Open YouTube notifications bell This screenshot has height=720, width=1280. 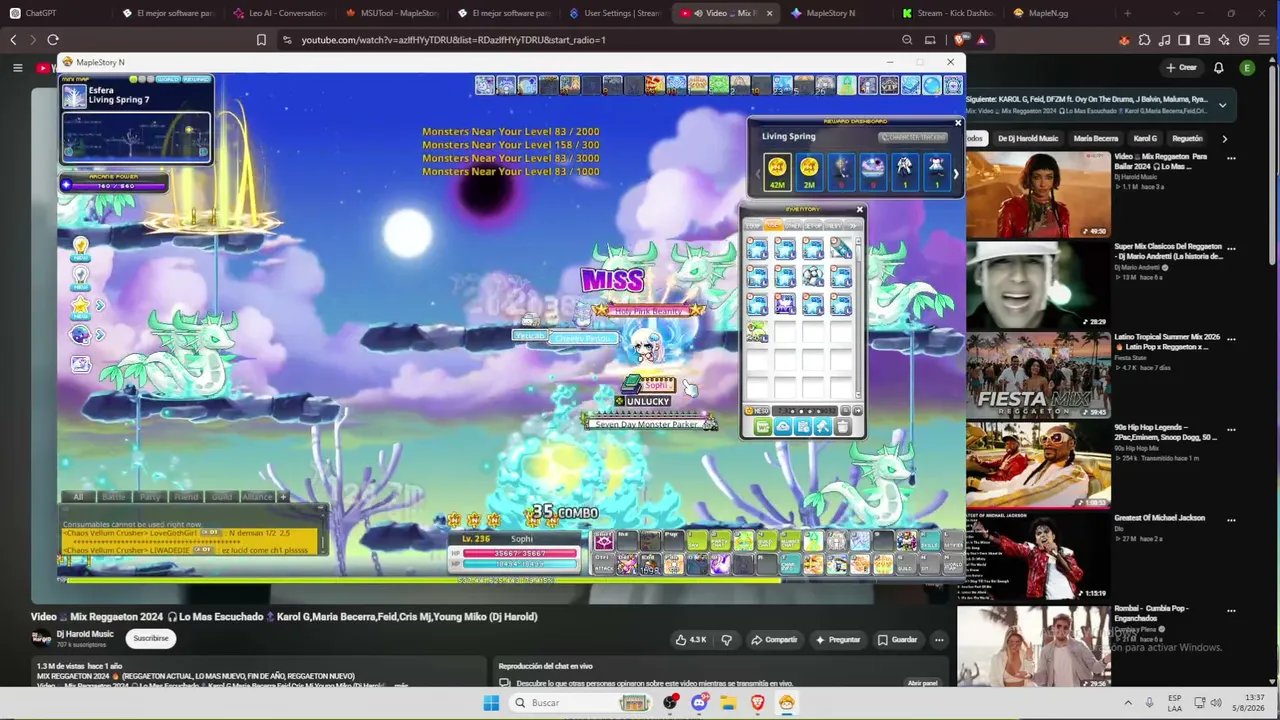tap(1218, 67)
